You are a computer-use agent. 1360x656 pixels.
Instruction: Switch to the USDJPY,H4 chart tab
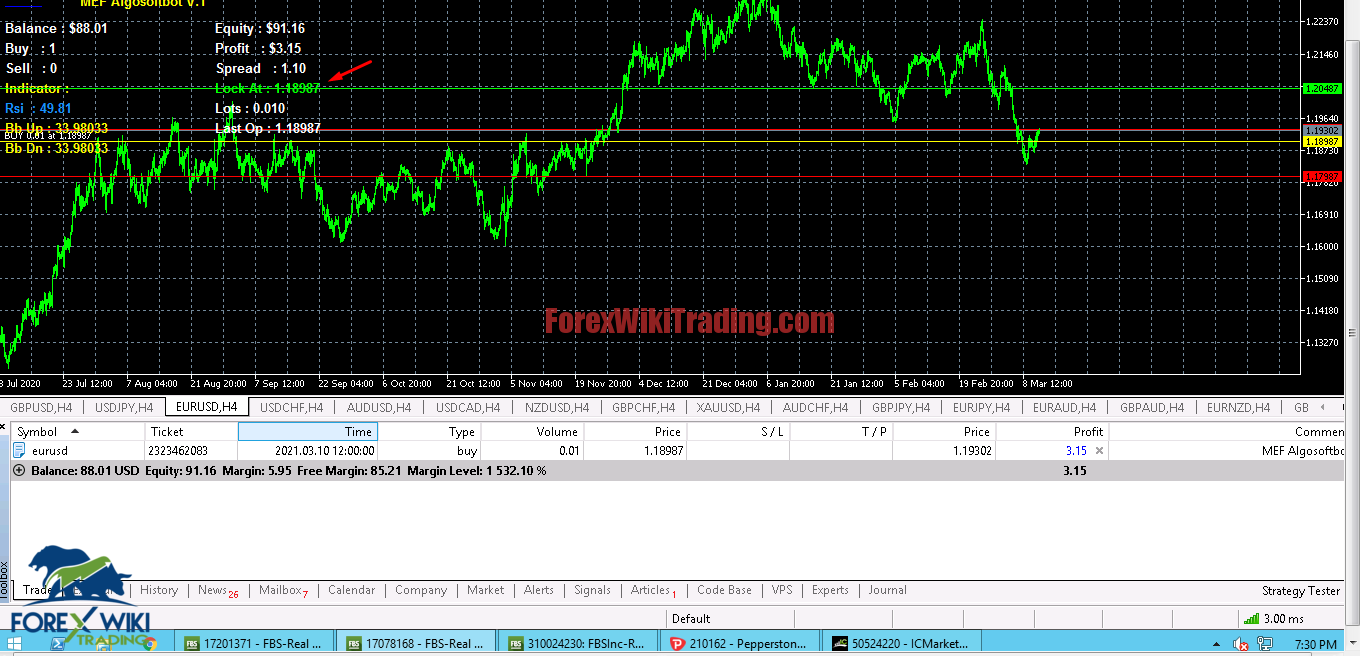pos(124,408)
